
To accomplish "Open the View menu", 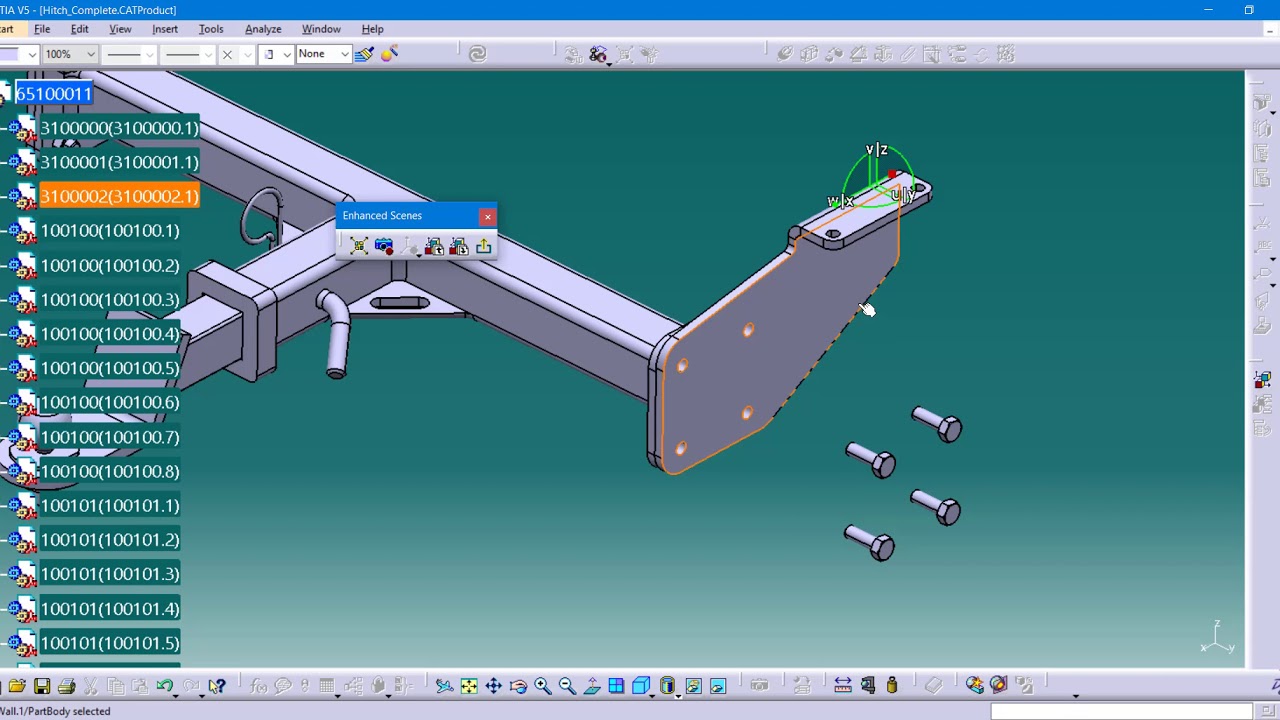I will [x=120, y=29].
